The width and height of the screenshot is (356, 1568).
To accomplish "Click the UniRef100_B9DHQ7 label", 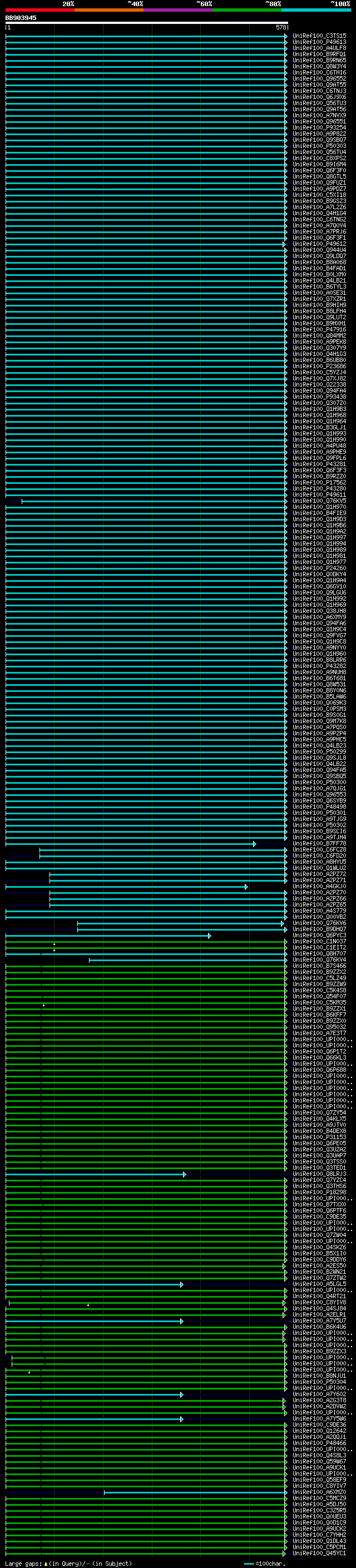I will click(319, 929).
